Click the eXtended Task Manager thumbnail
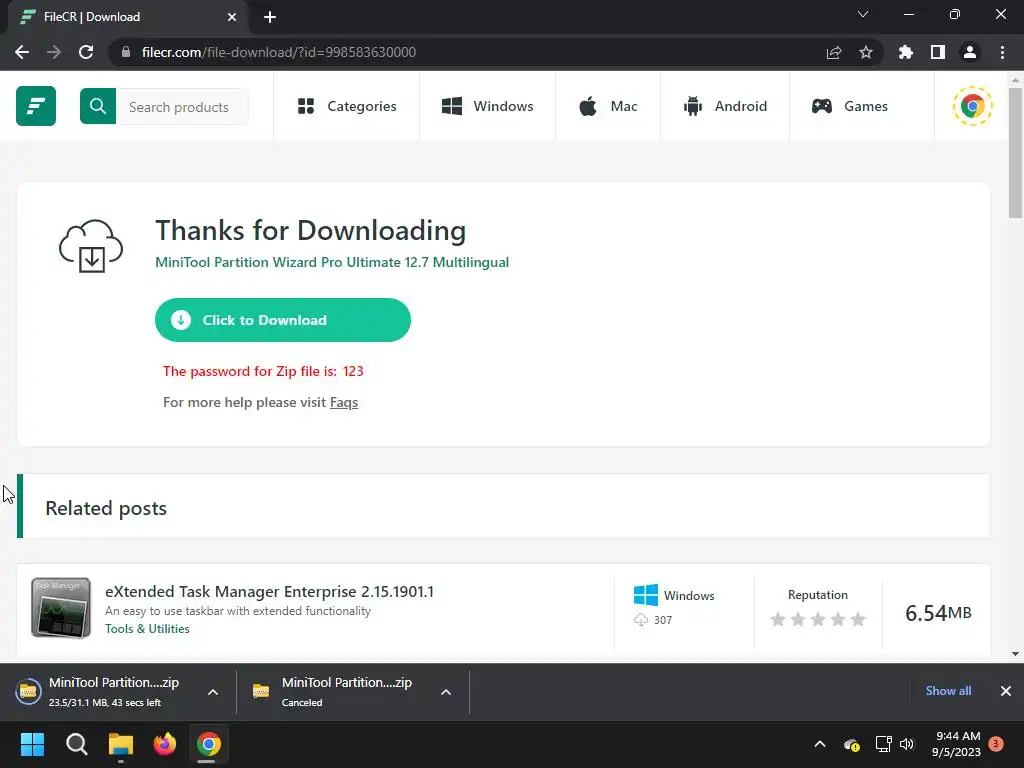Viewport: 1024px width, 768px height. pyautogui.click(x=61, y=608)
